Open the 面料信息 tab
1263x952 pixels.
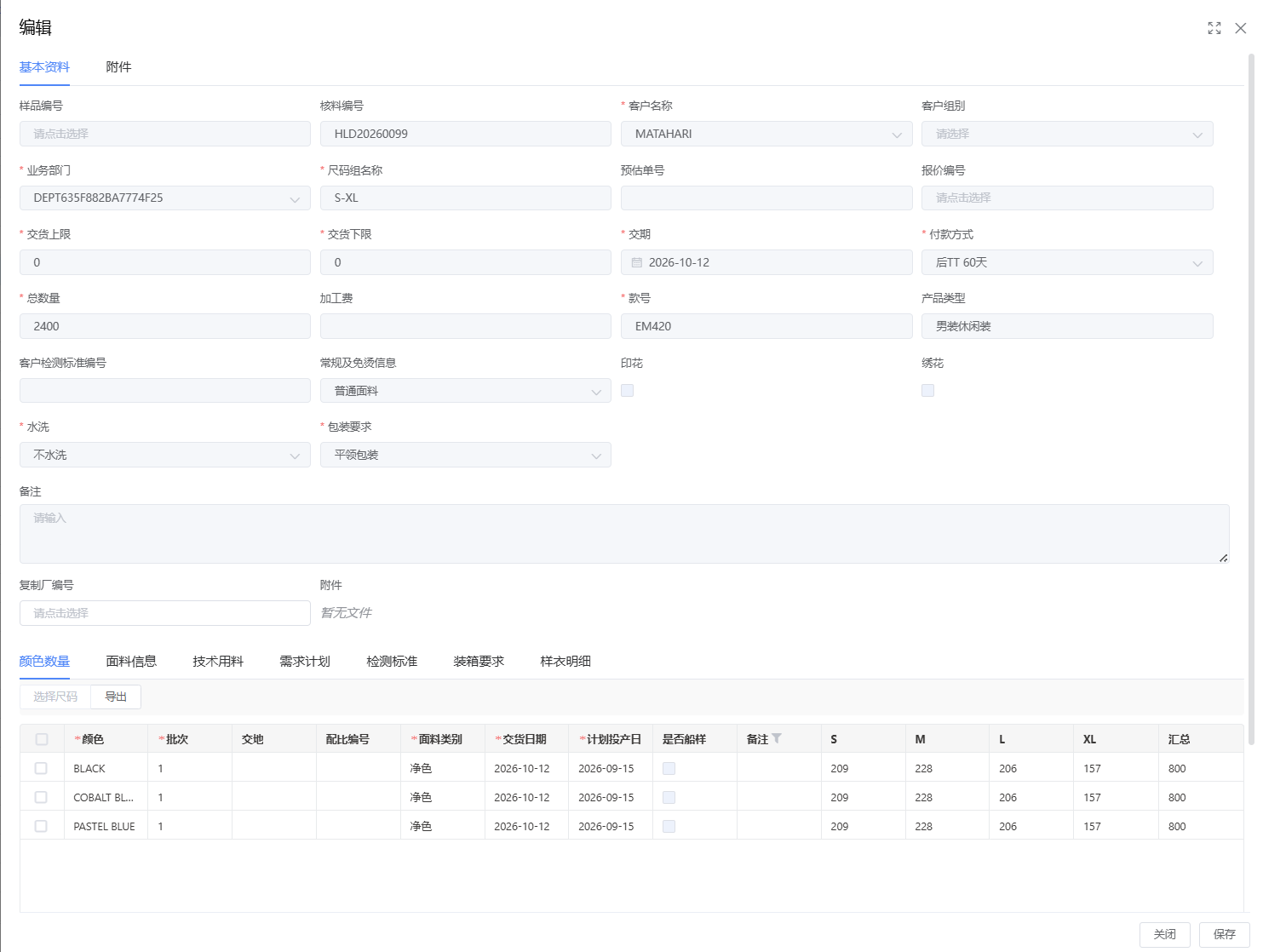pos(131,661)
